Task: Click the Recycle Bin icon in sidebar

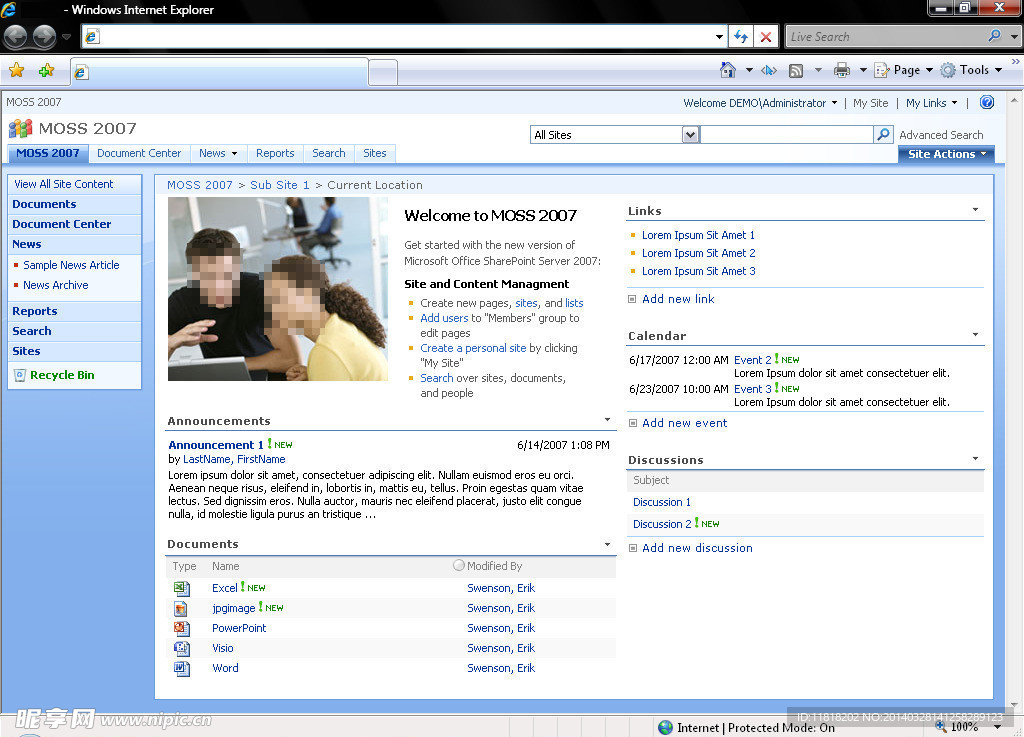Action: (x=20, y=375)
